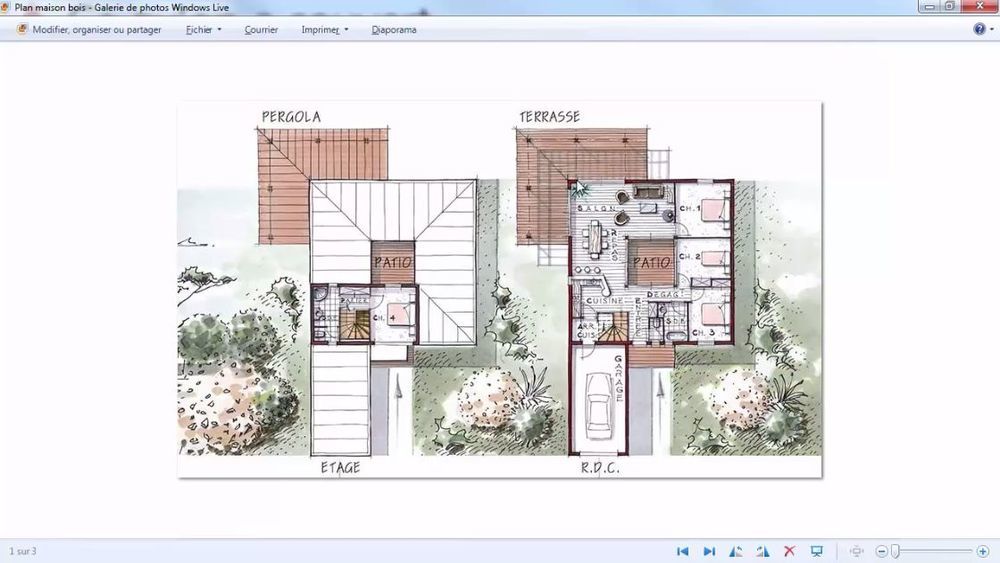Click the photo gallery icon beside Modifier
This screenshot has height=563, width=1000.
point(22,29)
